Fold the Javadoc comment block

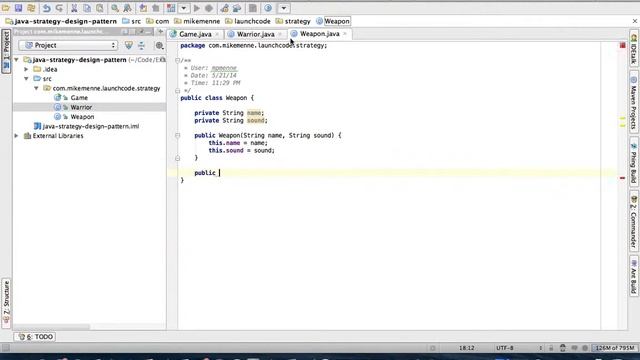178,60
